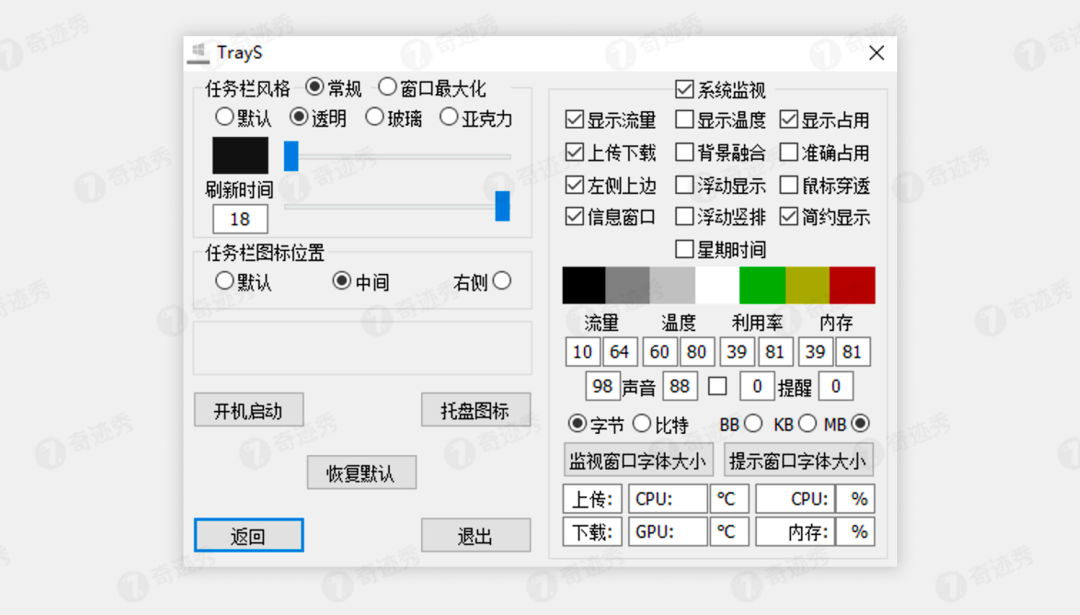Image resolution: width=1080 pixels, height=615 pixels.
Task: Toggle the unlabeled checkbox after 声音 field
Action: click(717, 386)
